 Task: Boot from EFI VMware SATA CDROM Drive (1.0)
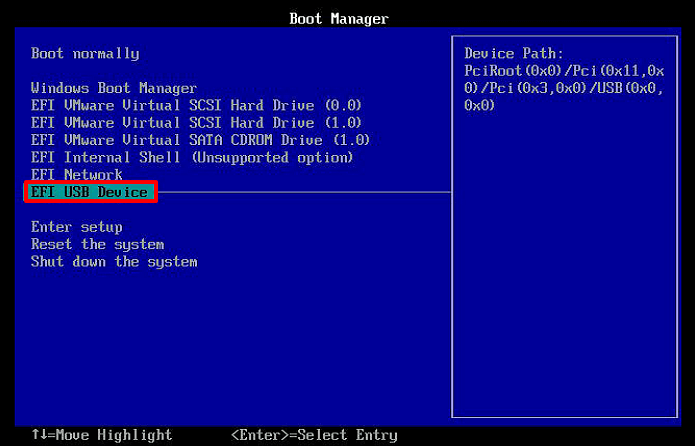click(x=200, y=140)
